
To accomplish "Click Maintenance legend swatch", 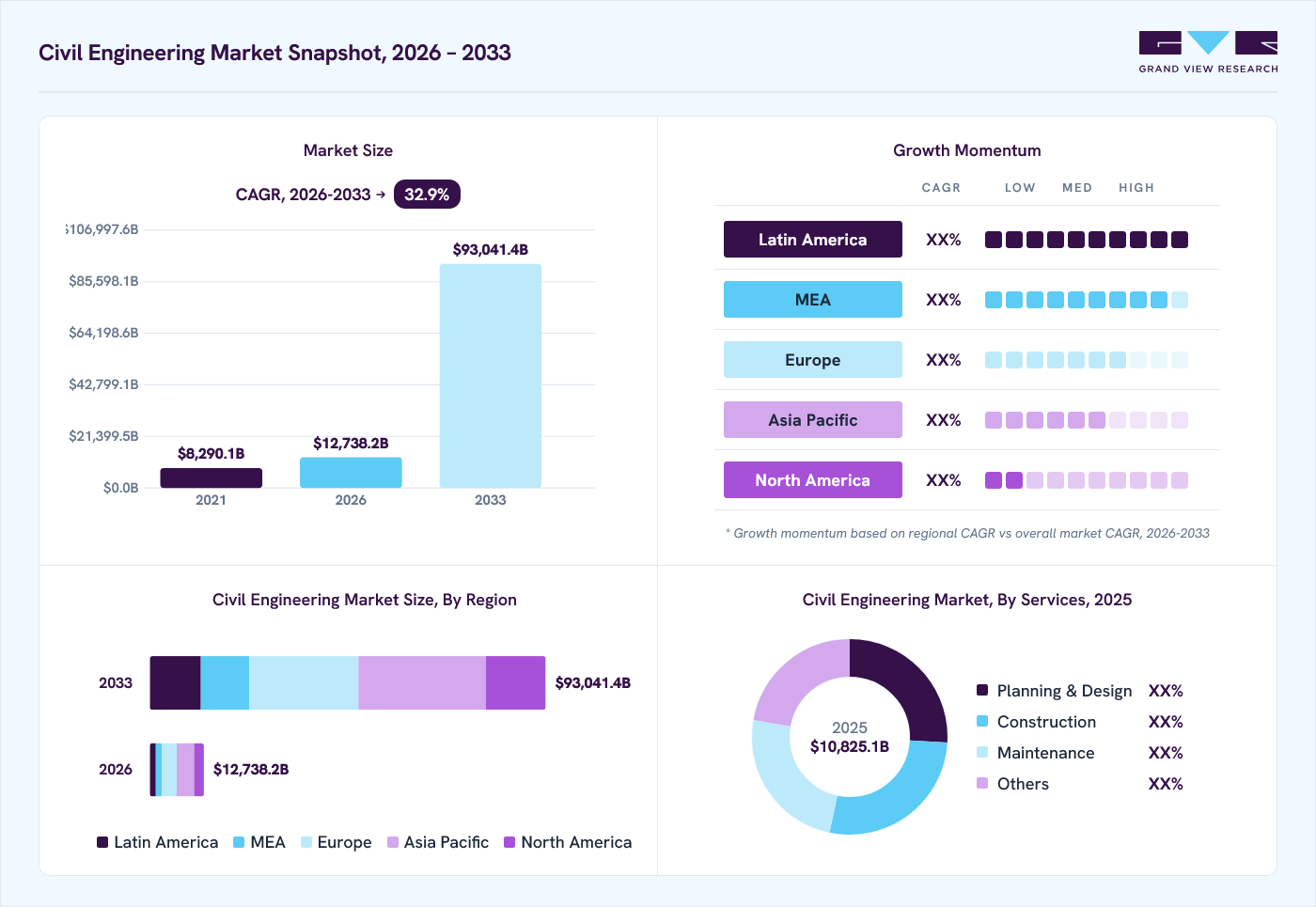I will click(982, 752).
